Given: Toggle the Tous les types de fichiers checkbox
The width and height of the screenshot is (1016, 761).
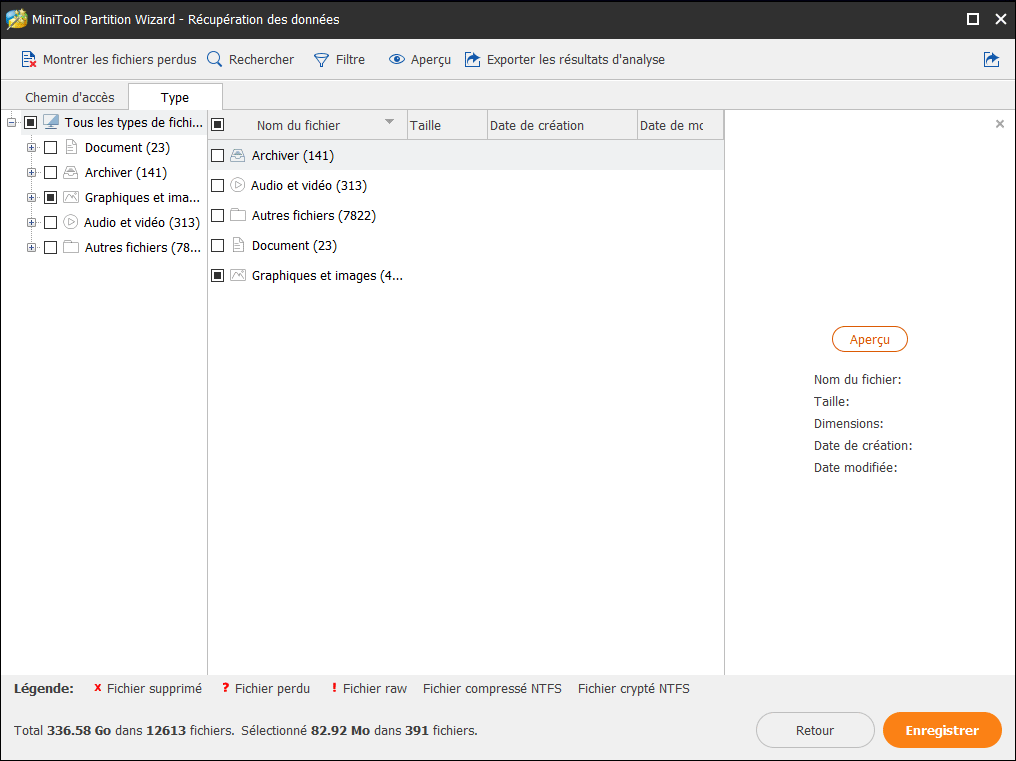Looking at the screenshot, I should click(30, 123).
